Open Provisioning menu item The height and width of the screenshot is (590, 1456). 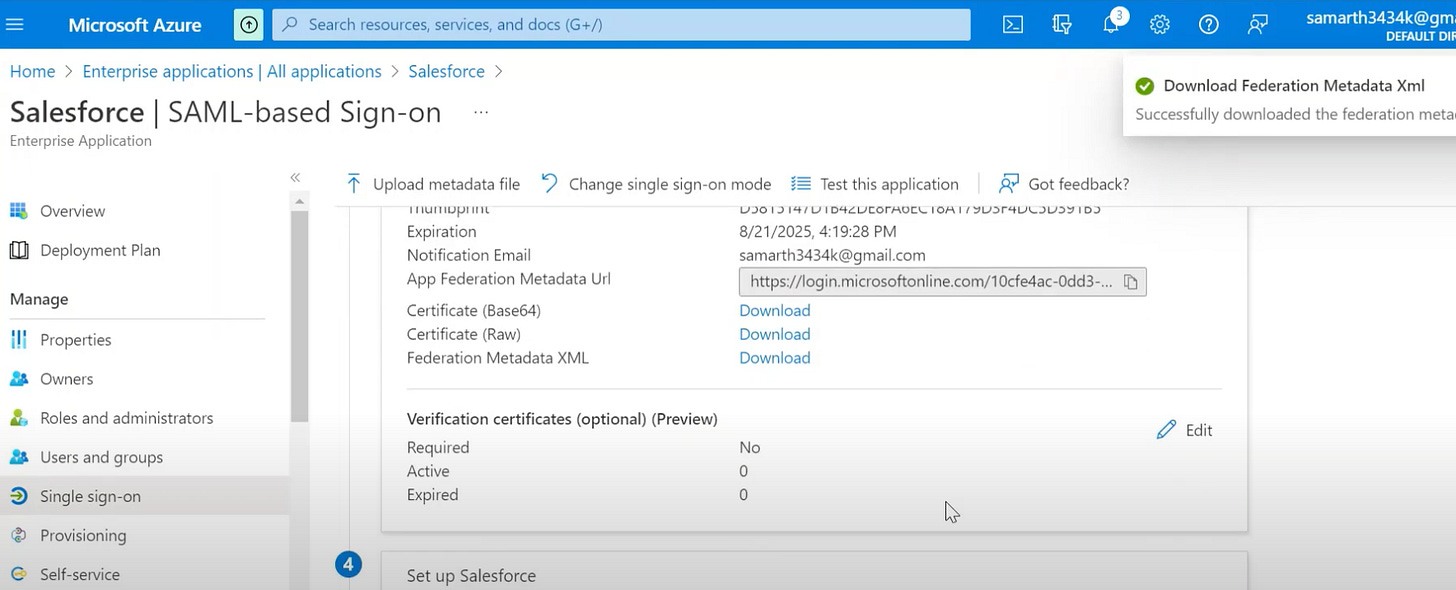click(83, 535)
